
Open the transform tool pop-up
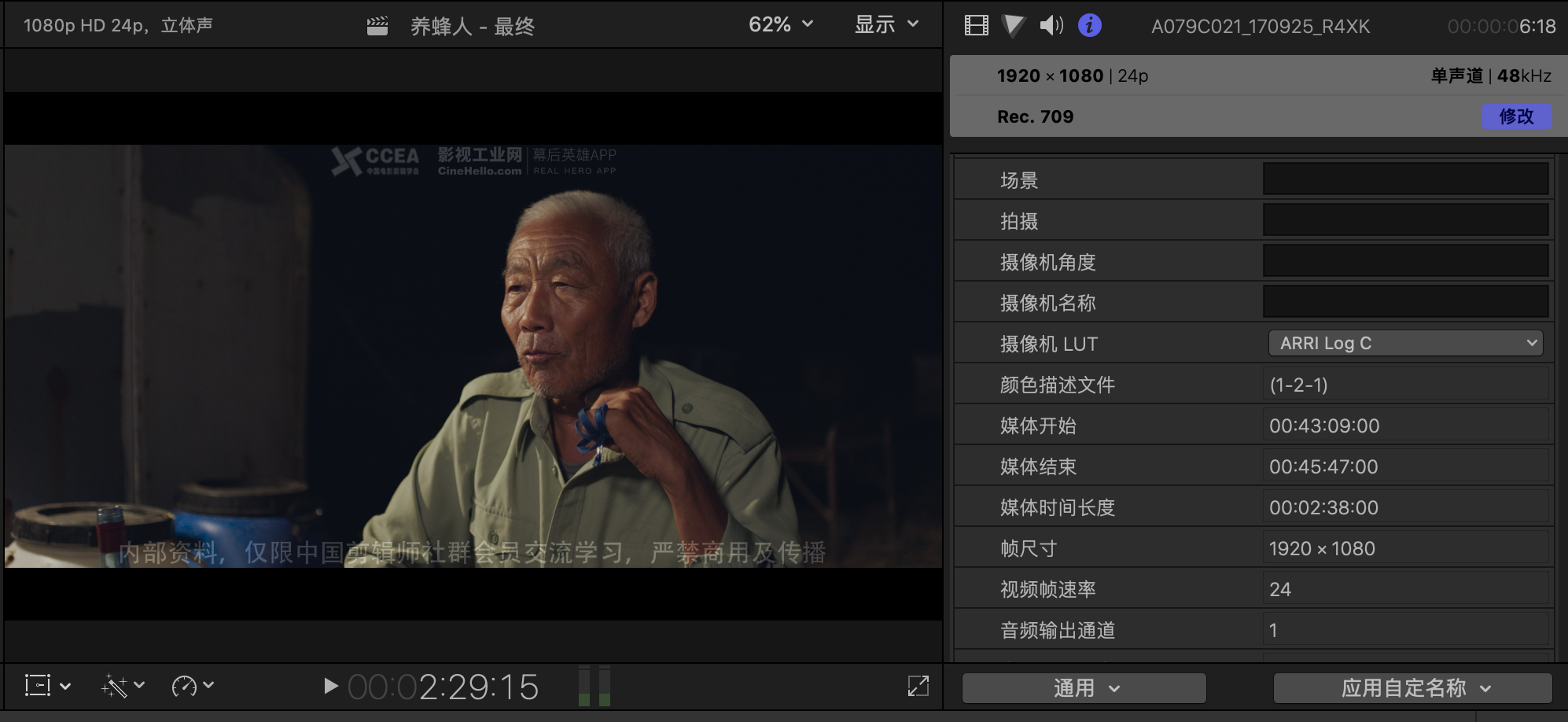[x=47, y=686]
